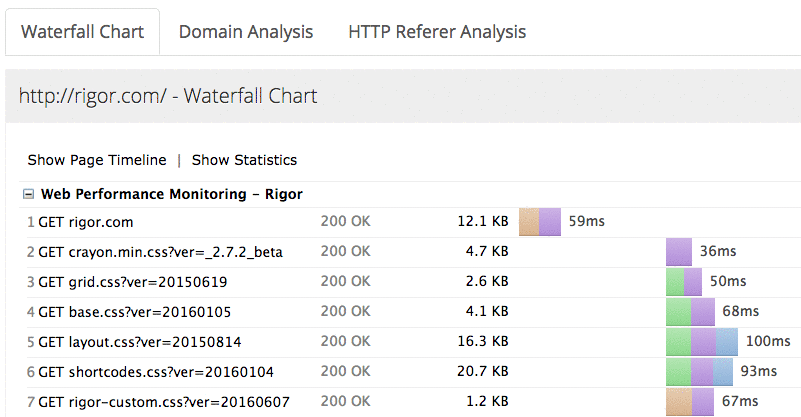This screenshot has height=417, width=801.
Task: Click blue segment of 93ms shortcodes bar
Action: pyautogui.click(x=723, y=372)
